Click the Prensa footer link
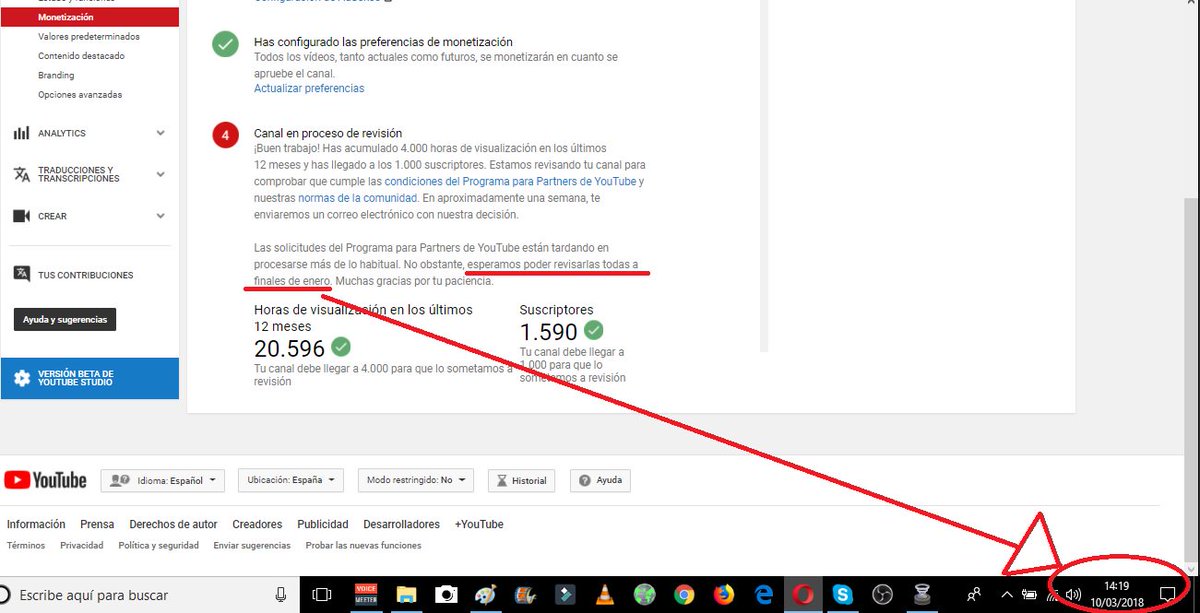The height and width of the screenshot is (613, 1200). point(97,524)
